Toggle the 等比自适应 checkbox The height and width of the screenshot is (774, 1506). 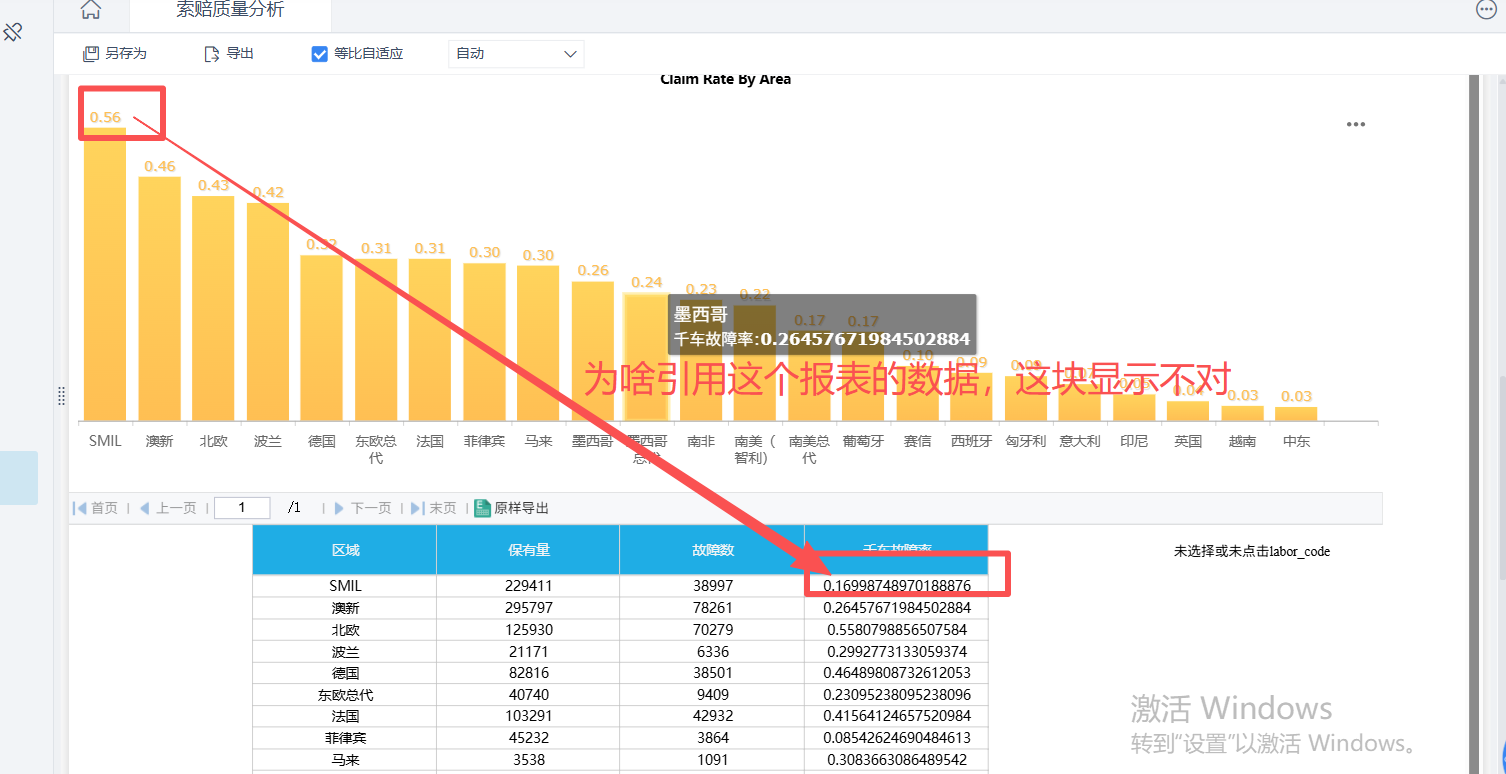(320, 54)
